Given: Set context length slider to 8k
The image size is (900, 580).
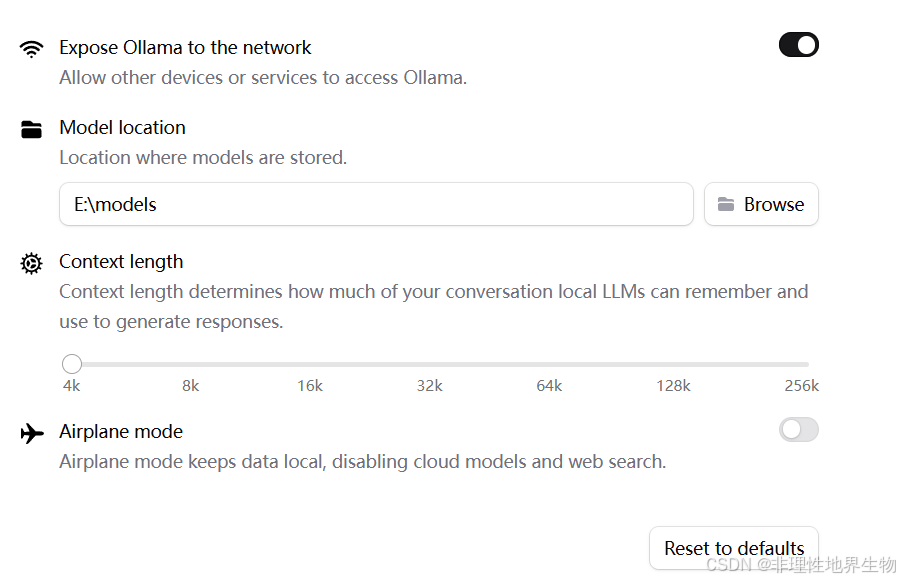Looking at the screenshot, I should (191, 364).
